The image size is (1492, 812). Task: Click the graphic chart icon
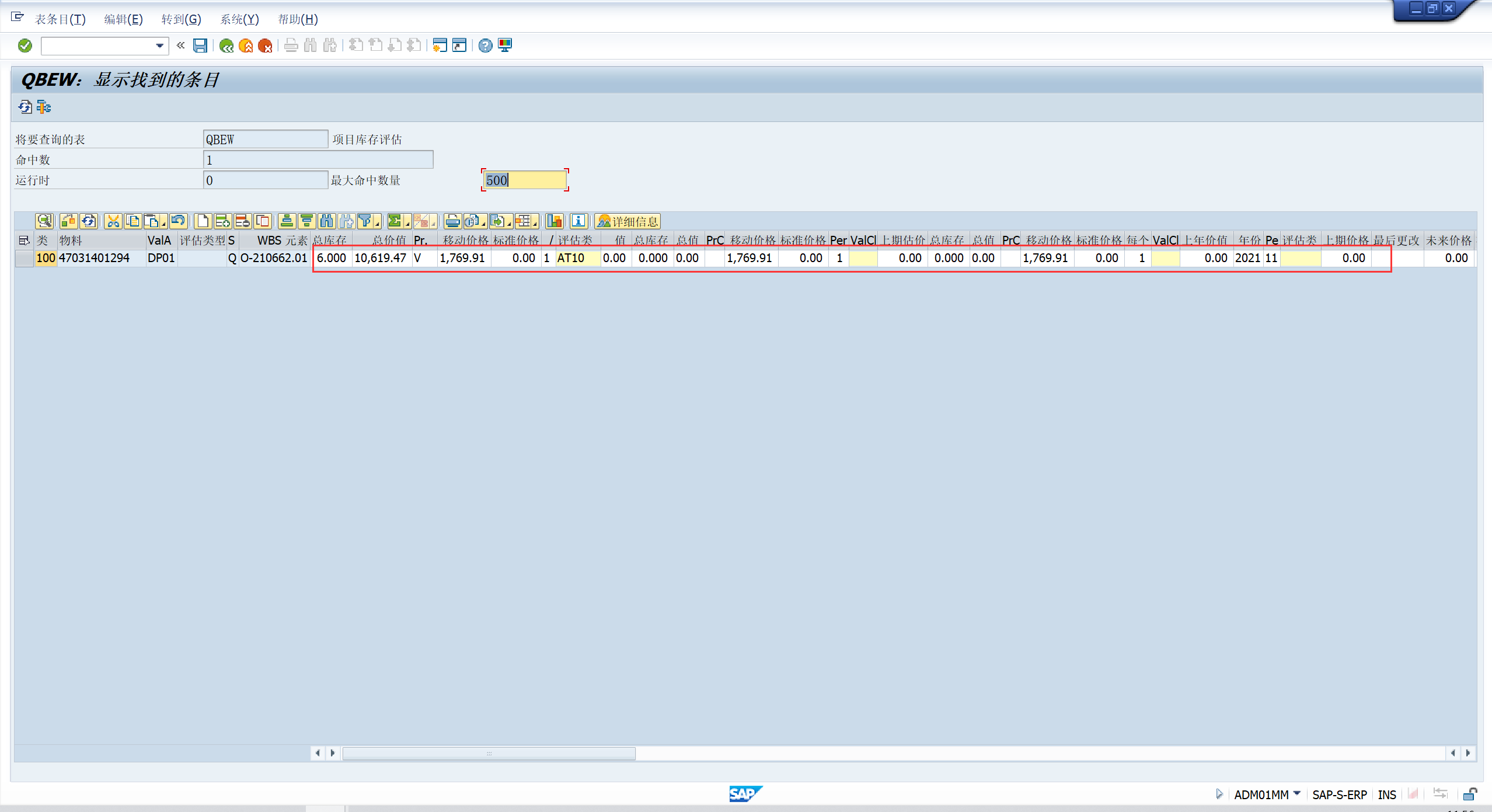click(x=554, y=221)
